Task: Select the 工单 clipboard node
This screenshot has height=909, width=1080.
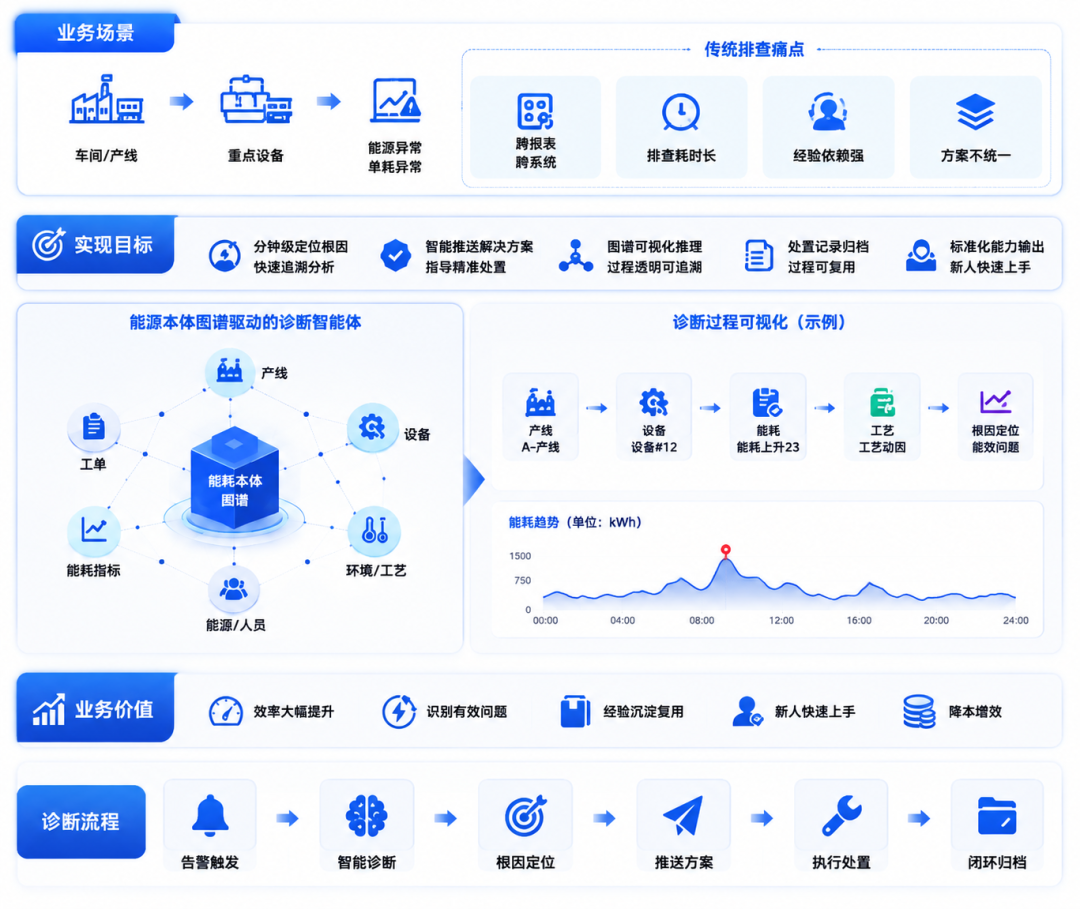Action: [x=94, y=427]
